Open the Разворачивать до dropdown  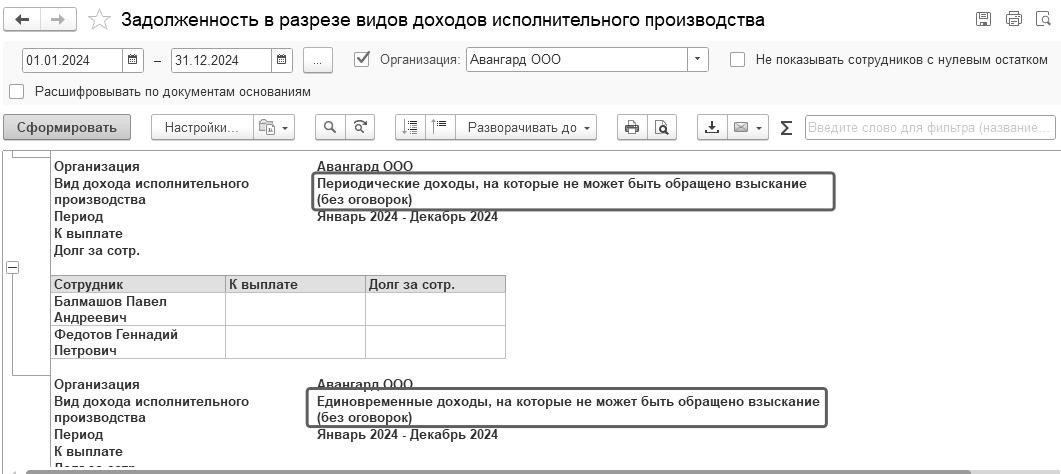click(526, 127)
